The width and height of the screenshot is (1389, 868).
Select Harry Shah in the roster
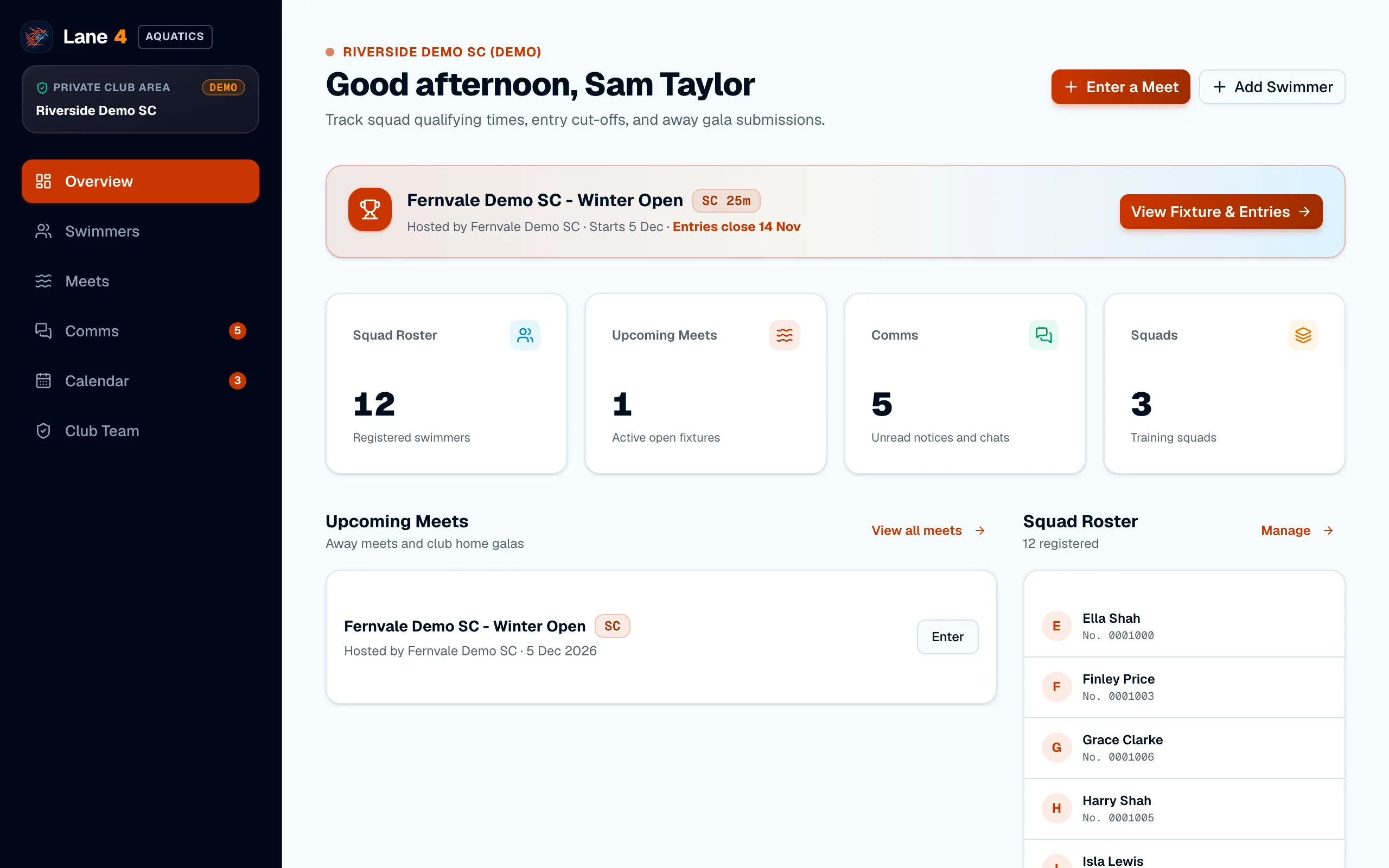(x=1184, y=808)
